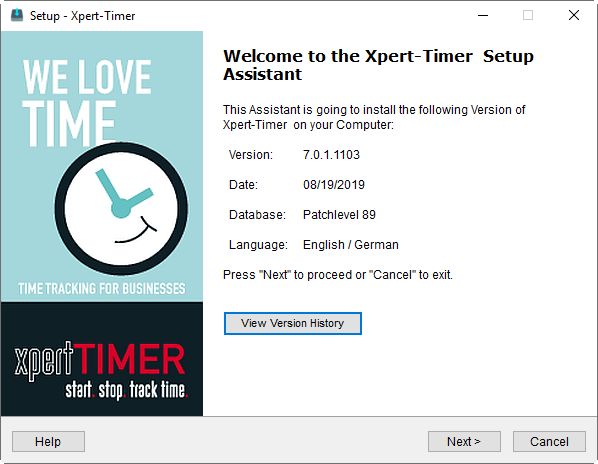Screen dimensions: 598x464
Task: Click the WE LOVE TIME banner text
Action: [87, 102]
